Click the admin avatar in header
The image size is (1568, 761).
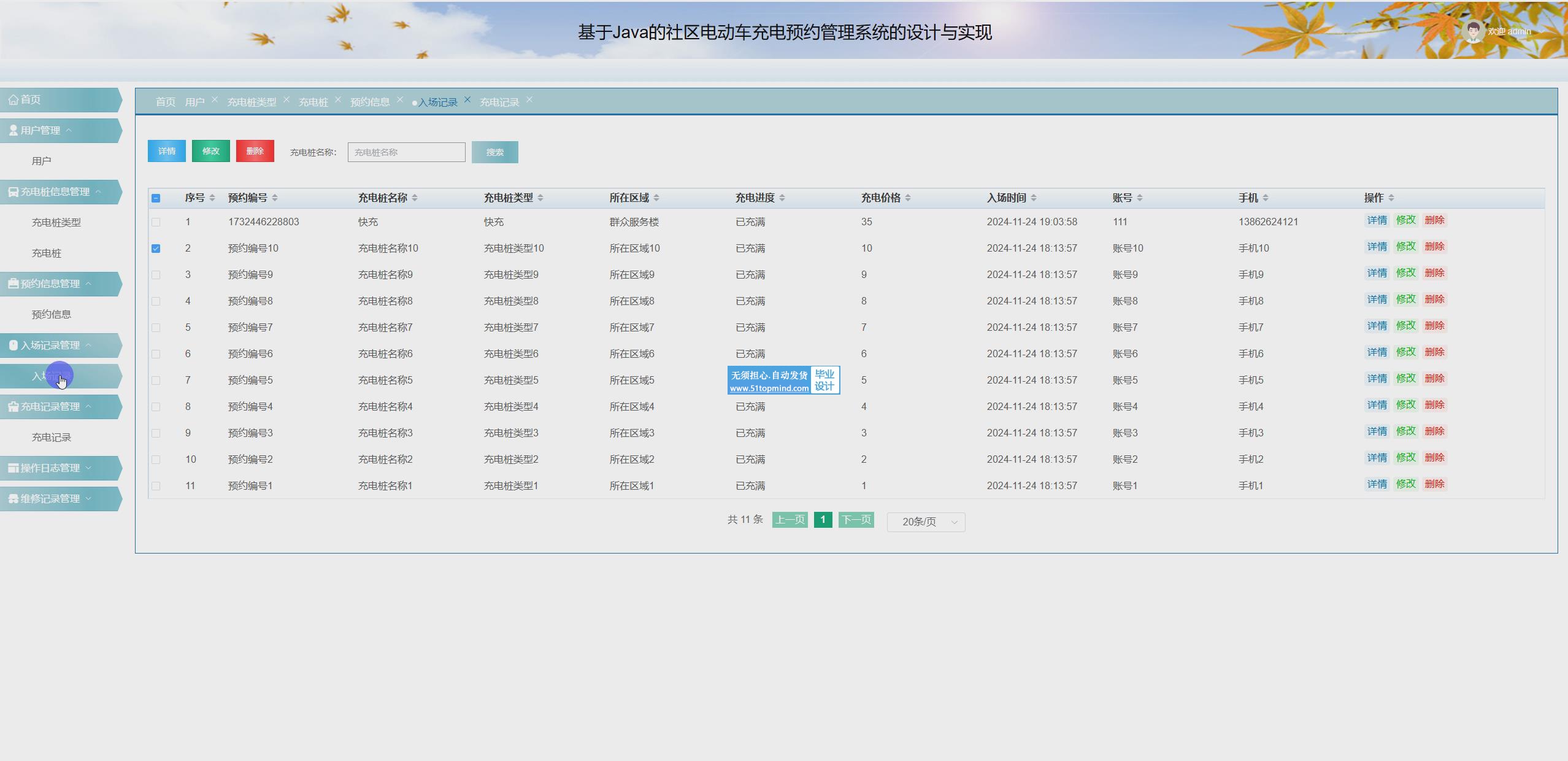click(1472, 31)
